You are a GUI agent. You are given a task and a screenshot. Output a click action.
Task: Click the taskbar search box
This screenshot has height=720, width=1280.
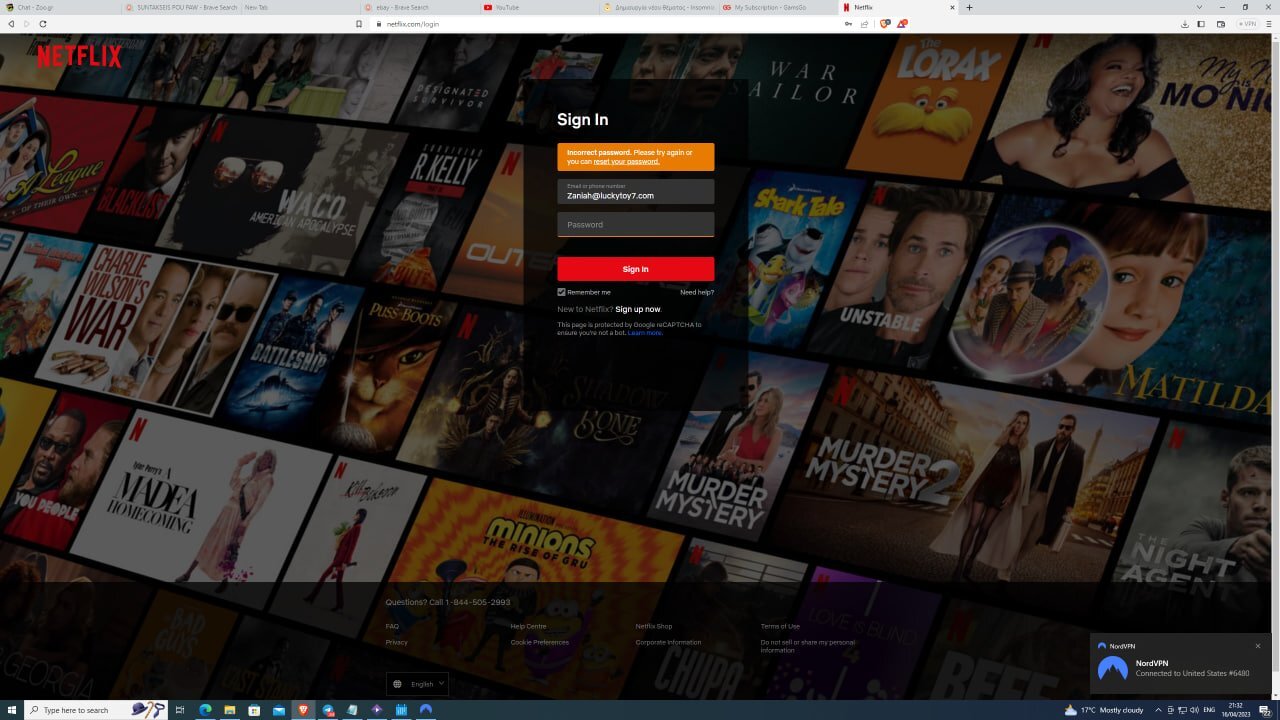click(95, 710)
